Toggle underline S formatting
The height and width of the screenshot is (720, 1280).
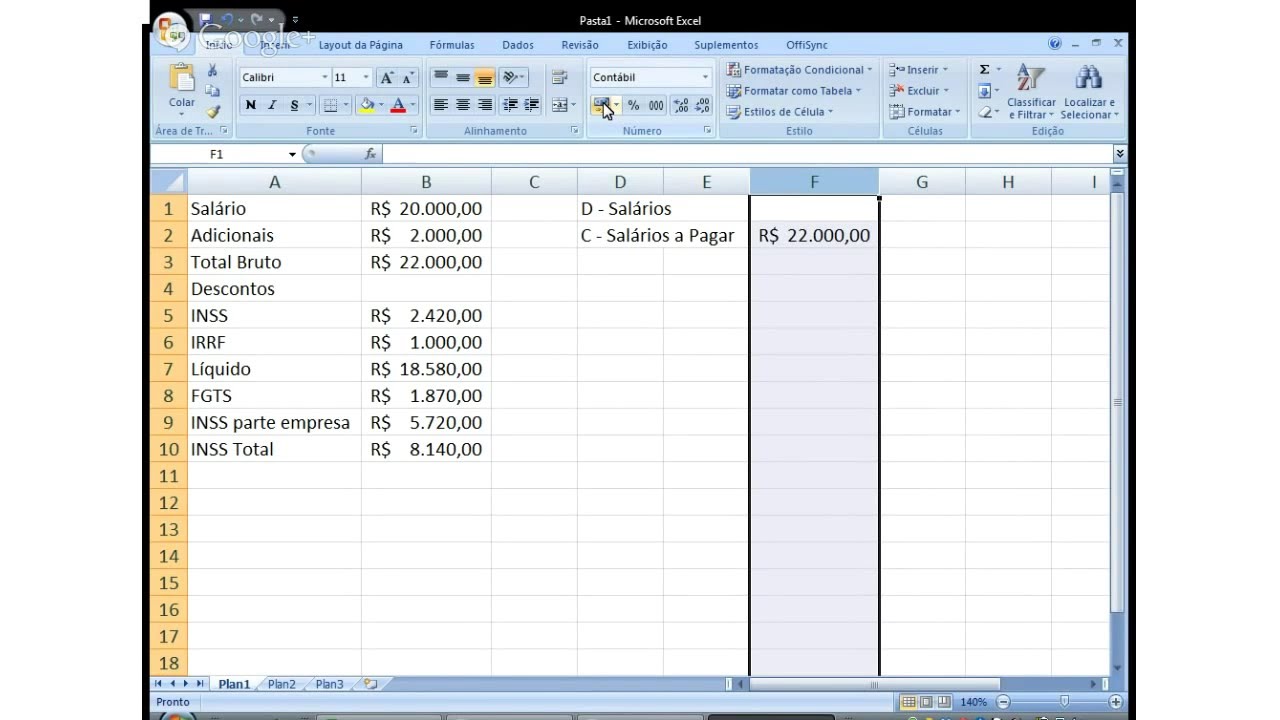tap(294, 105)
